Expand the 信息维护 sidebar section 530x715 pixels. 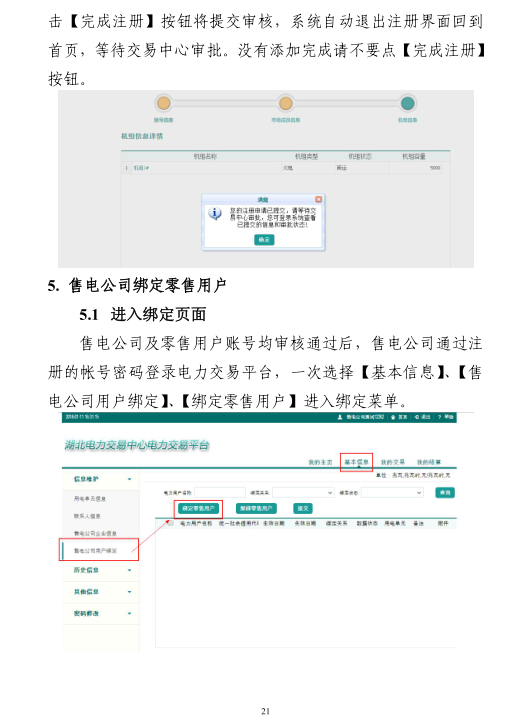click(101, 479)
